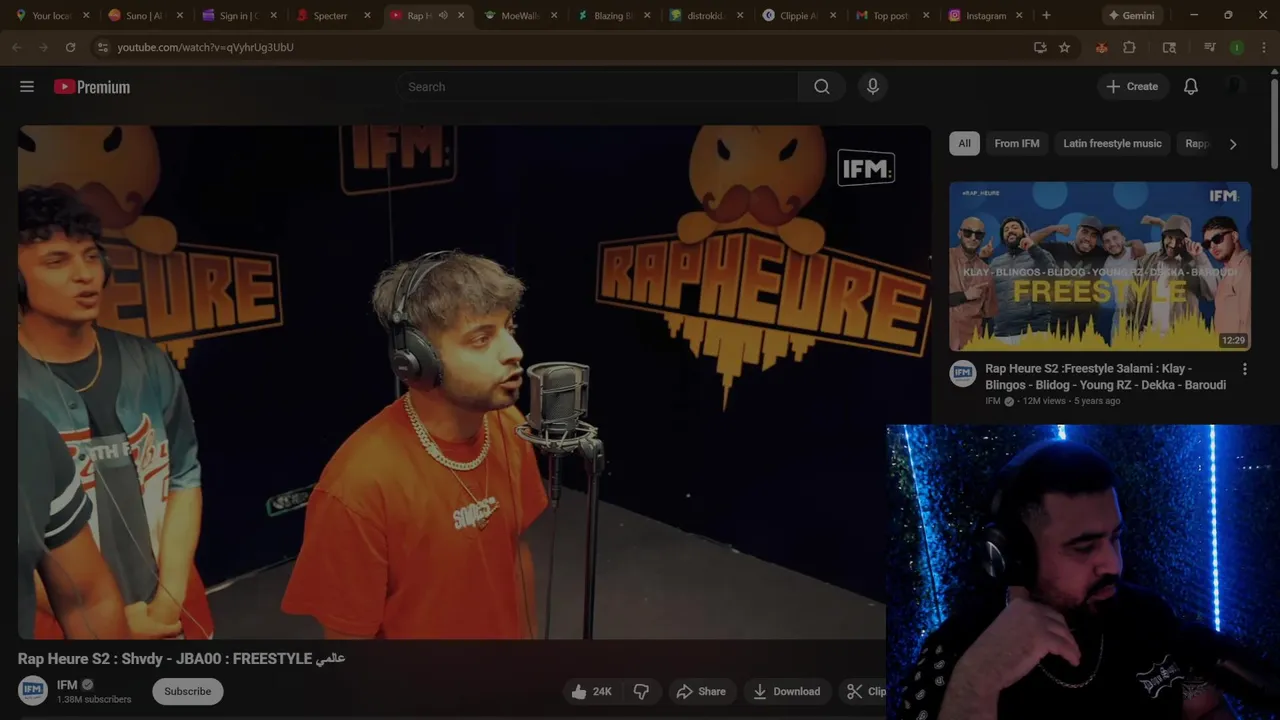The height and width of the screenshot is (720, 1280).
Task: Click in the YouTube search field
Action: tap(597, 87)
